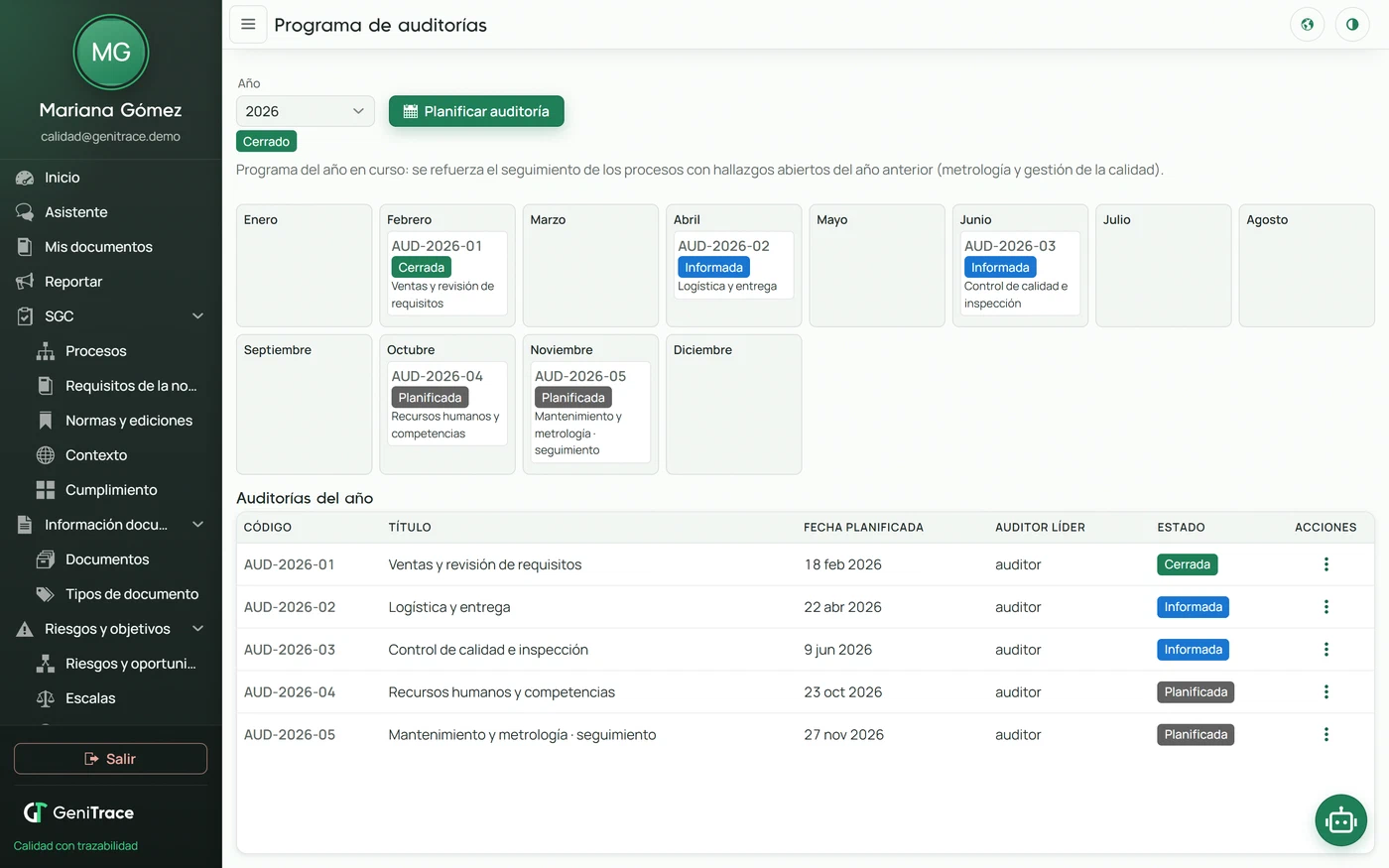Collapse the Riesgos y objetivos chevron

[197, 629]
